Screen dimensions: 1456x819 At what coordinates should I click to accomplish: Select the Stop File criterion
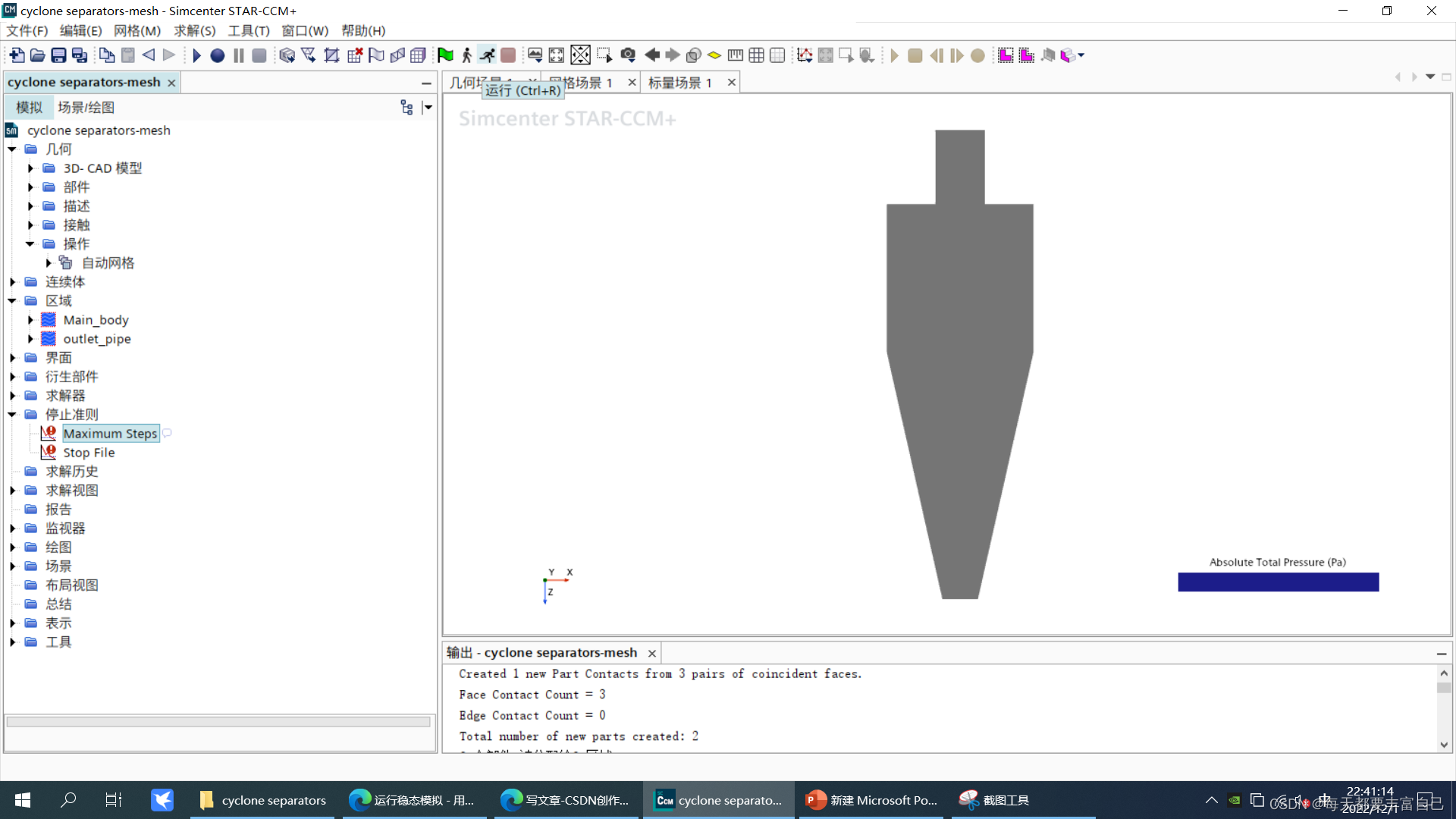click(x=89, y=453)
